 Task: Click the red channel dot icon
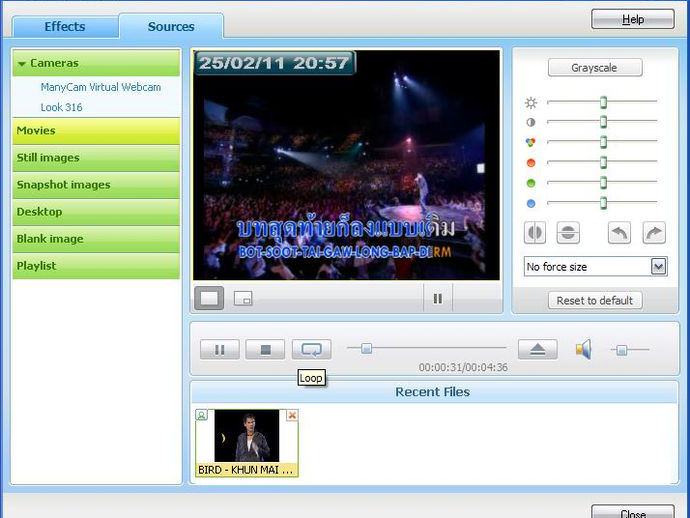tap(531, 163)
